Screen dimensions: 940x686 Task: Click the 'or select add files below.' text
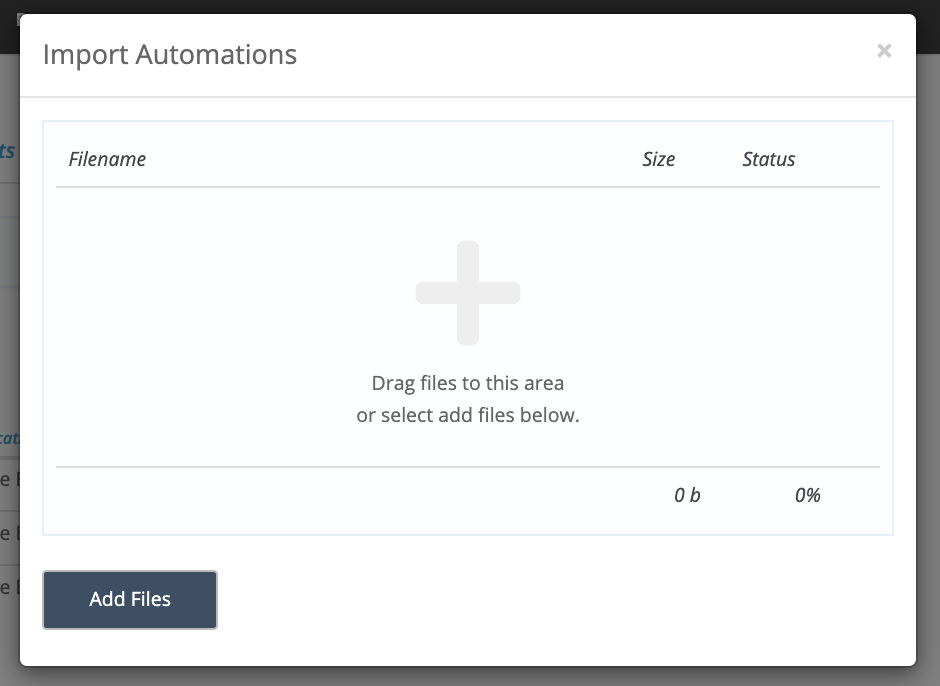[468, 414]
